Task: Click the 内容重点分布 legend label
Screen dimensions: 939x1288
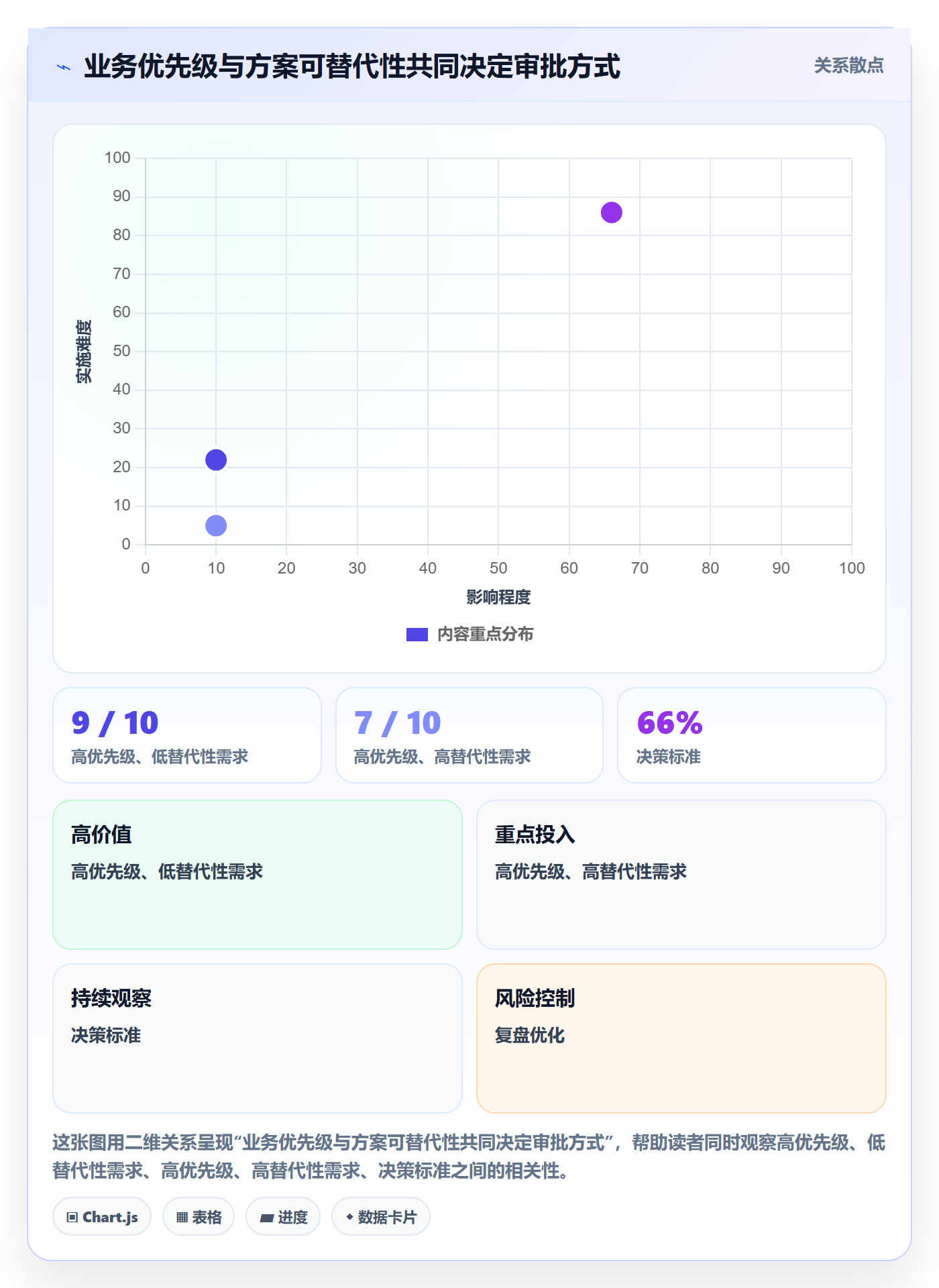Action: pyautogui.click(x=486, y=635)
